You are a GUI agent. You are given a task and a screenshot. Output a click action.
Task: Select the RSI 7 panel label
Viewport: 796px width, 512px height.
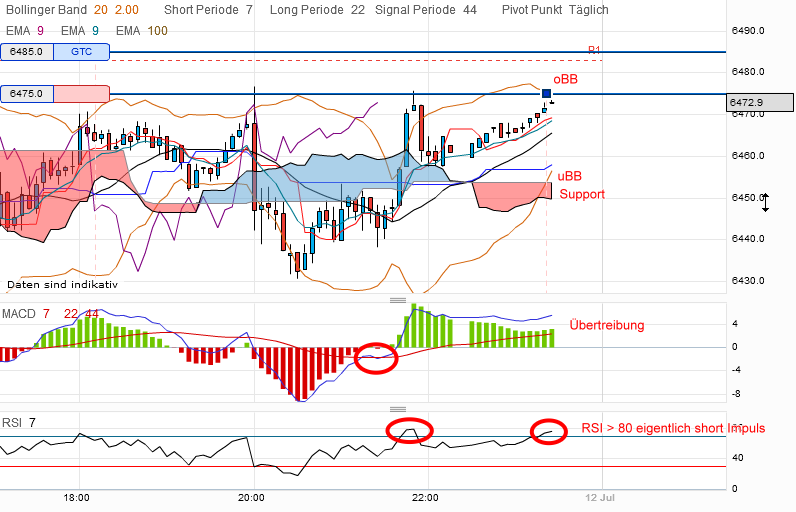coord(19,423)
